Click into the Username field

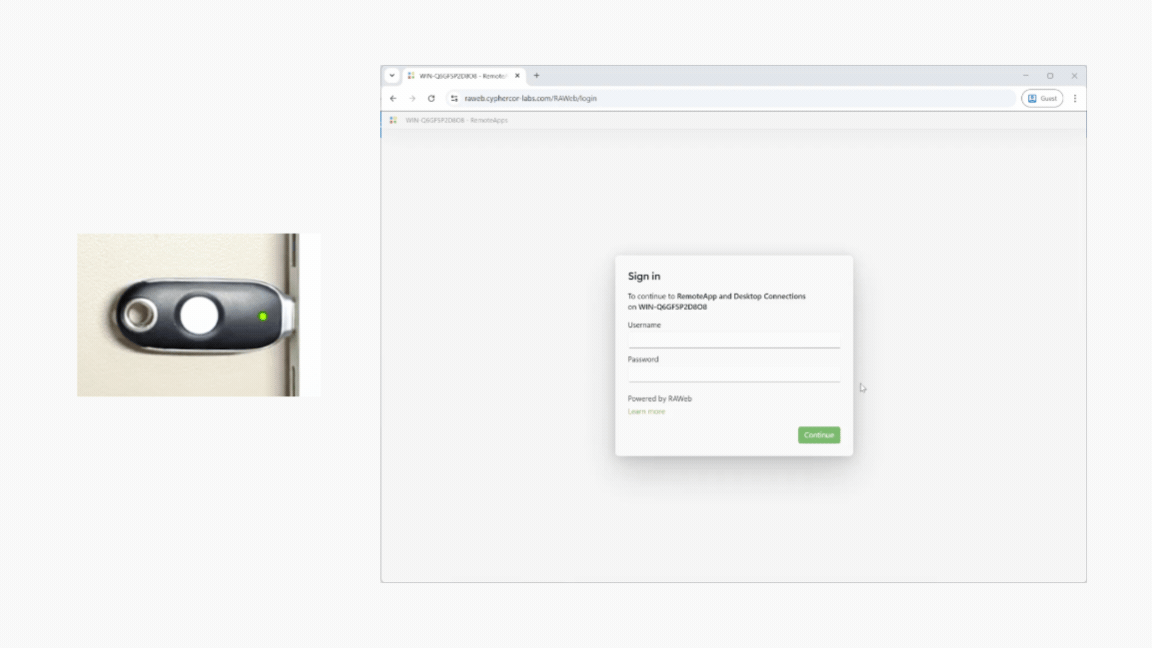click(x=733, y=340)
